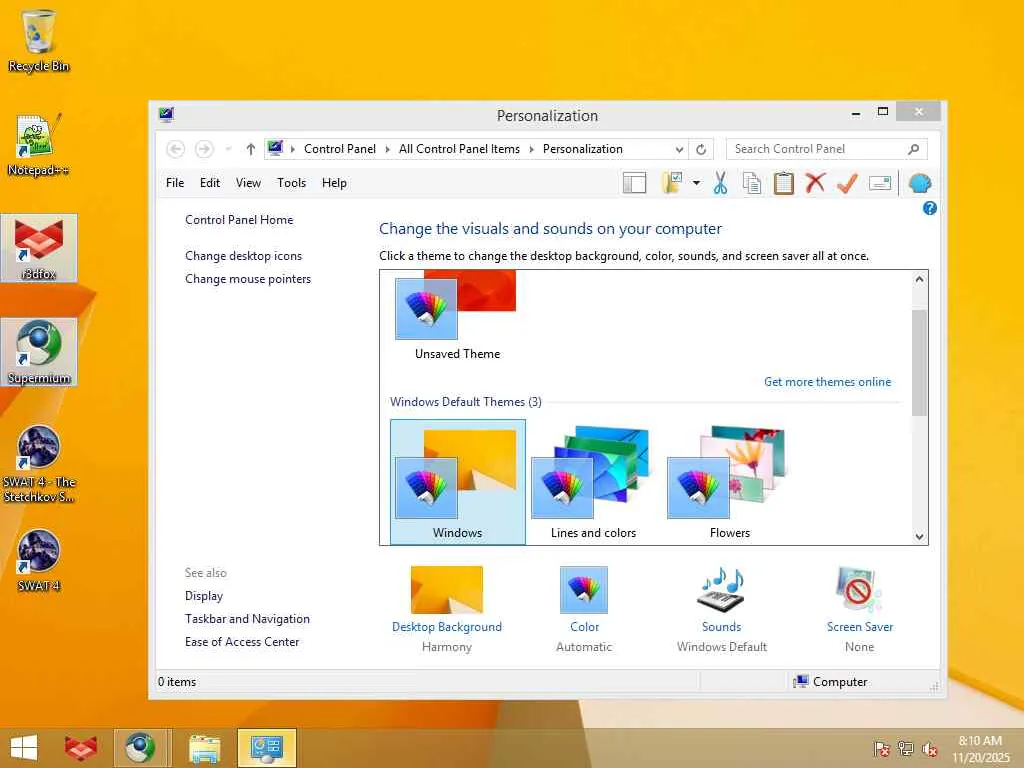The height and width of the screenshot is (768, 1024).
Task: Open Change desktop icons link
Action: (244, 256)
